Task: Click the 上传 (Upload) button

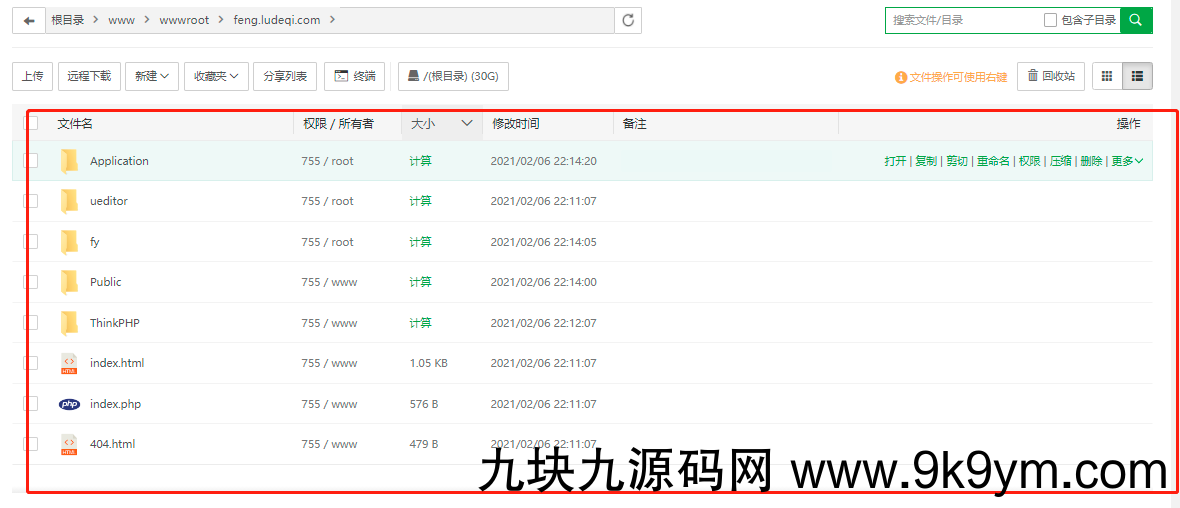Action: 32,76
